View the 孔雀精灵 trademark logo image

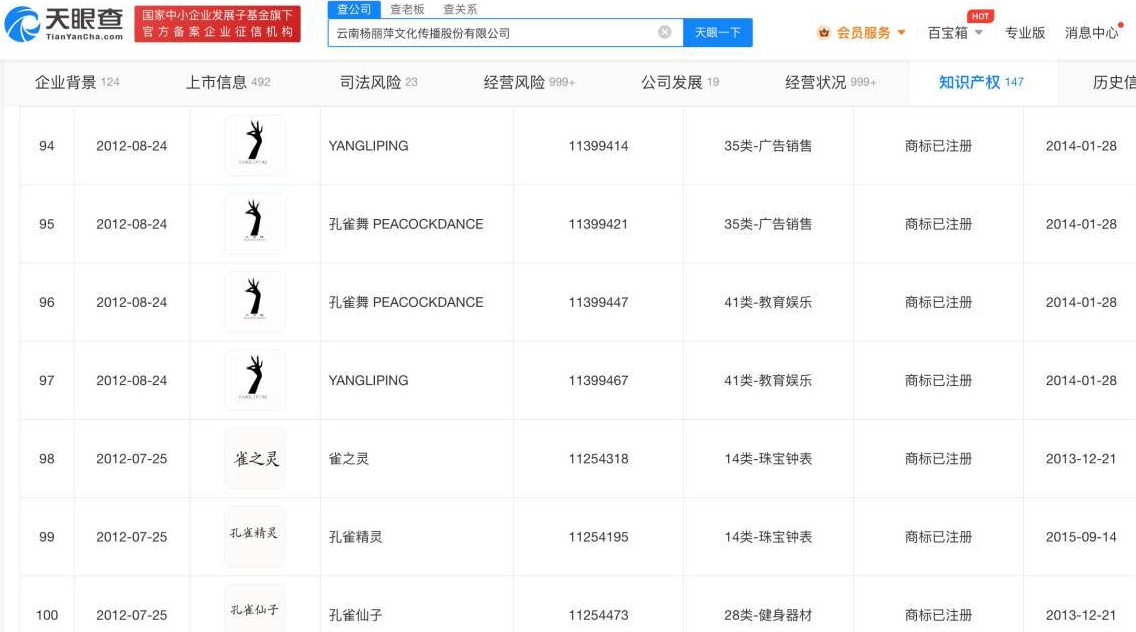pyautogui.click(x=254, y=534)
